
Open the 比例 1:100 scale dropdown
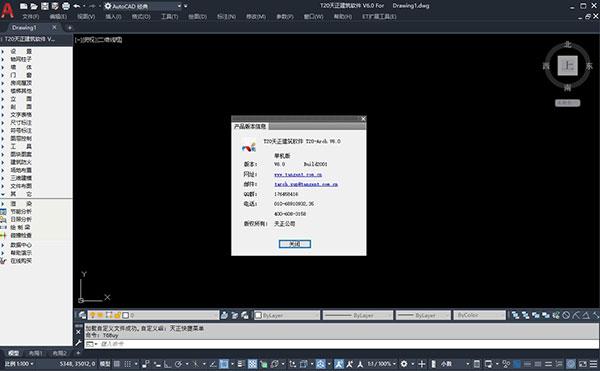(19, 364)
